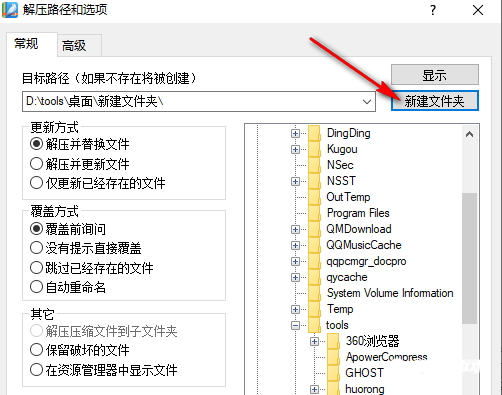The image size is (502, 395).
Task: Expand the NSST tree node
Action: [295, 181]
